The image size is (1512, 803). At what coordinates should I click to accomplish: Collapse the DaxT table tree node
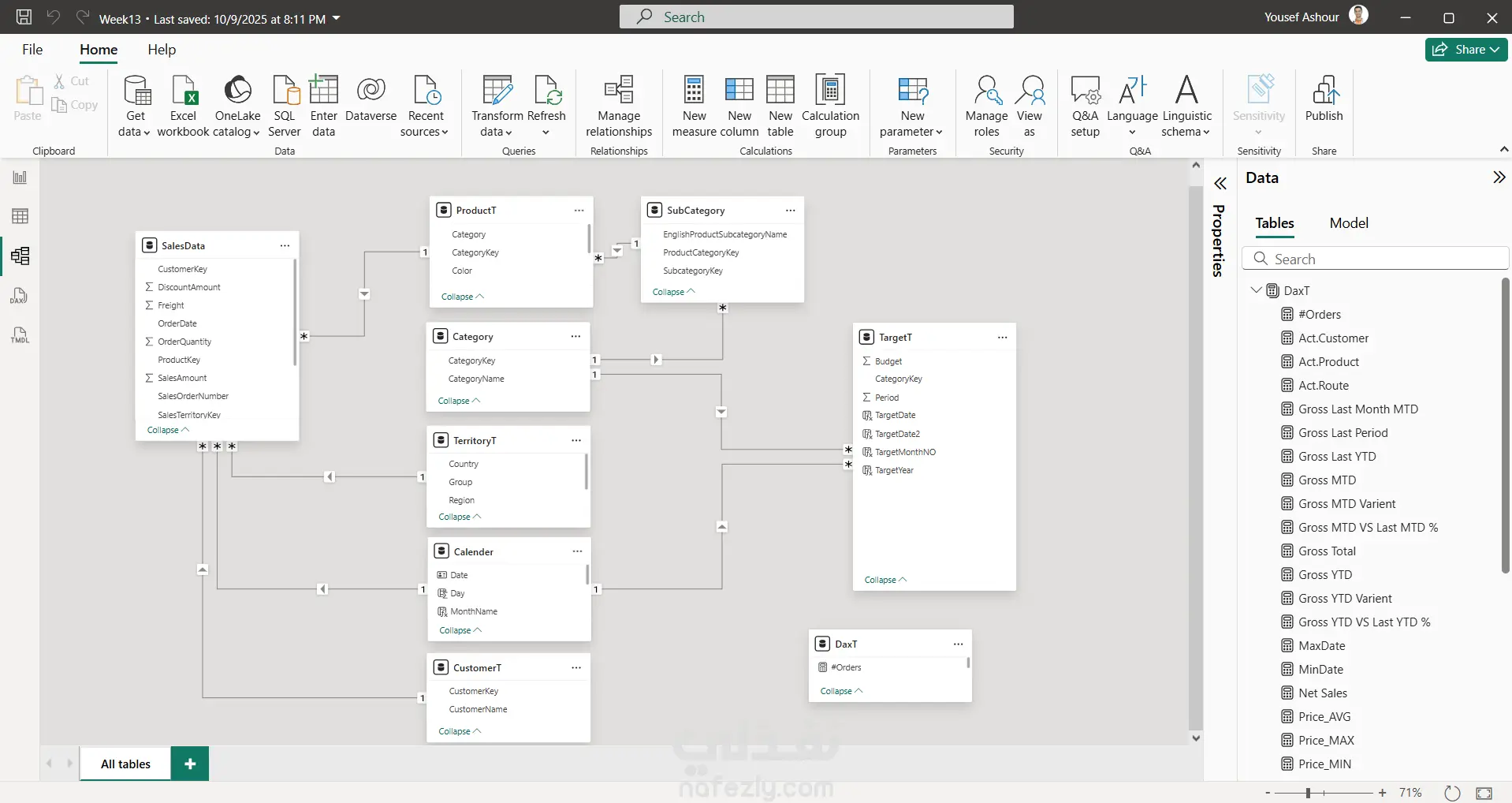click(1256, 290)
